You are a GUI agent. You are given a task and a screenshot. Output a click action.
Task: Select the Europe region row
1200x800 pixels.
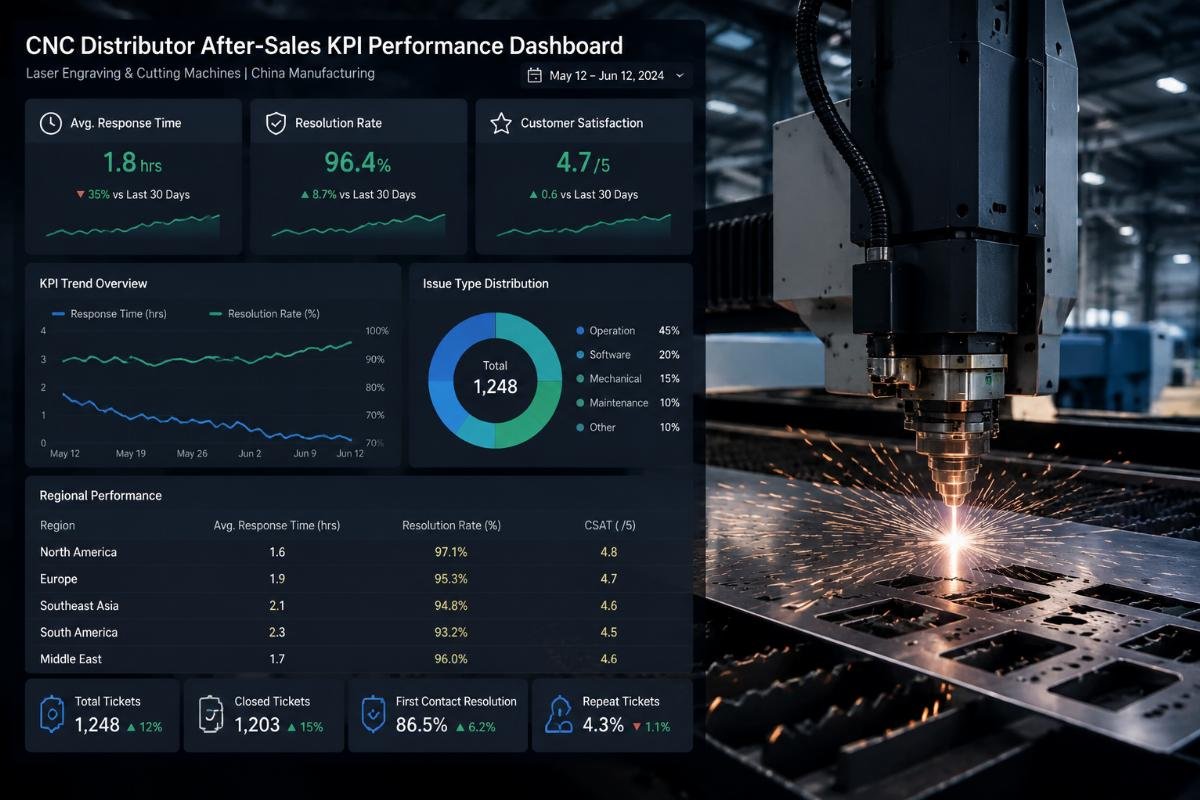tap(360, 579)
